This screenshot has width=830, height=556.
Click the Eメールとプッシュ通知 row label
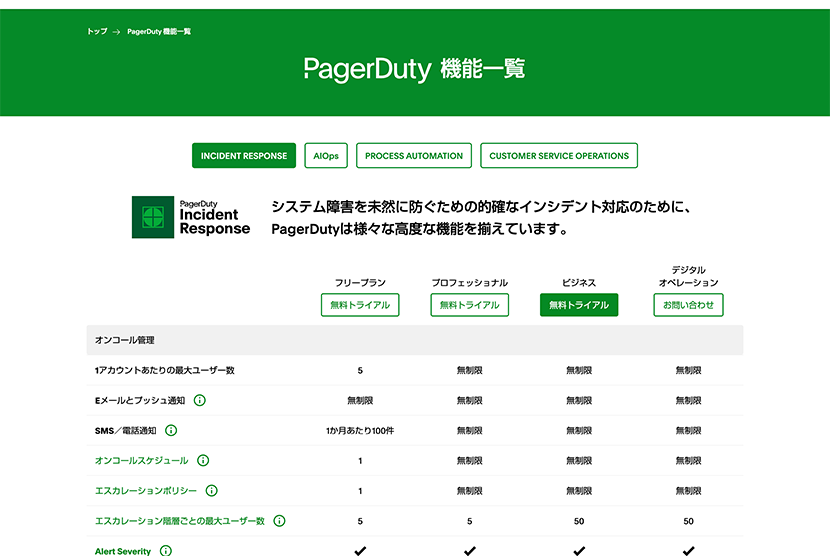[140, 400]
